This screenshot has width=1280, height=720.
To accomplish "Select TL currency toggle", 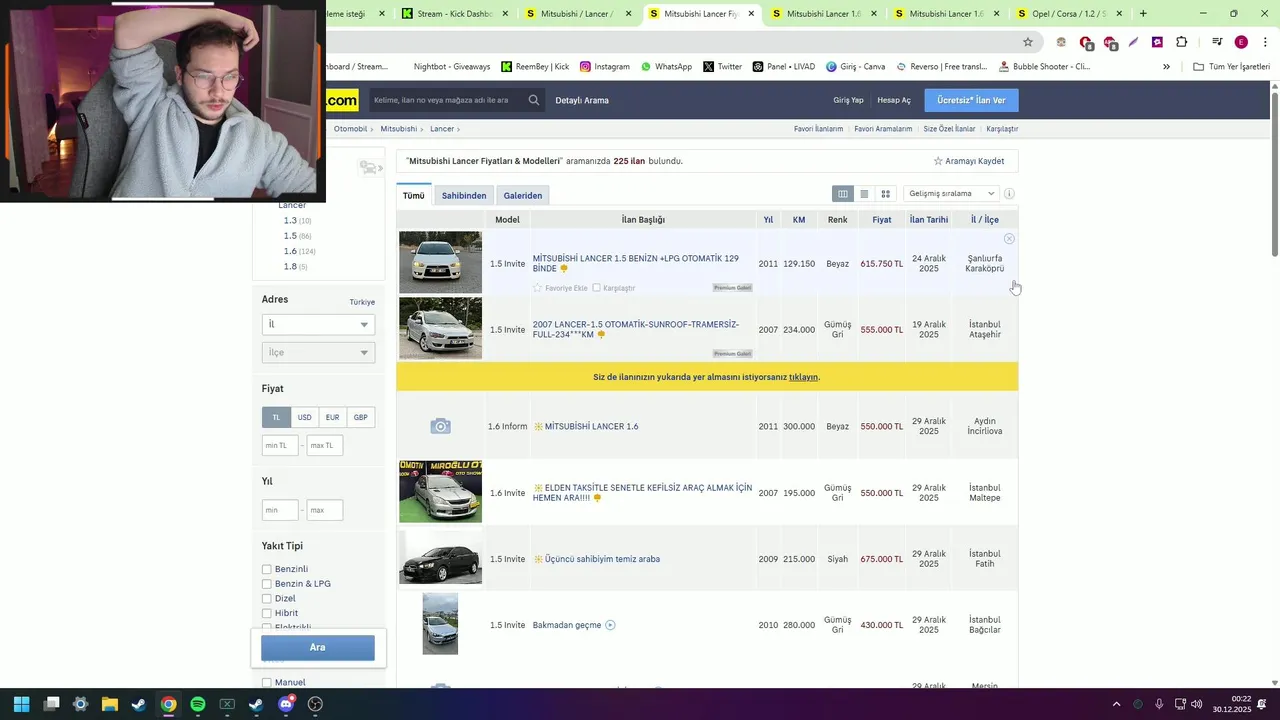I will [276, 417].
